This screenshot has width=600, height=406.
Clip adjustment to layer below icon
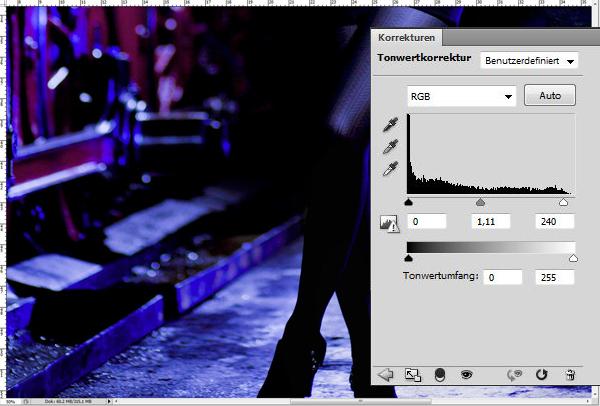point(440,375)
